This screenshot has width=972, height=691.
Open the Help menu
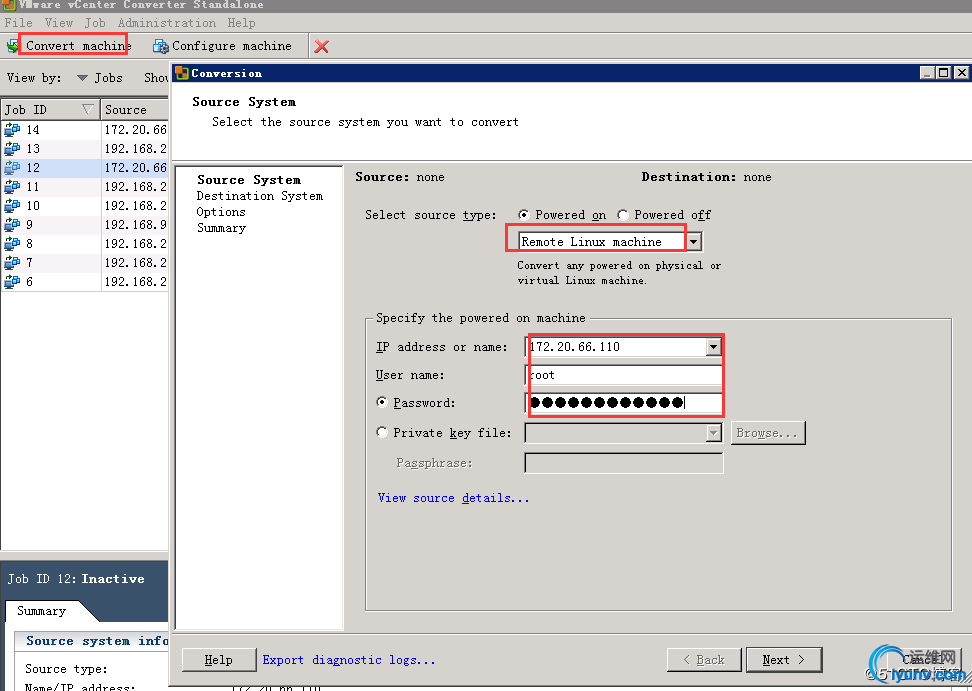(x=241, y=23)
